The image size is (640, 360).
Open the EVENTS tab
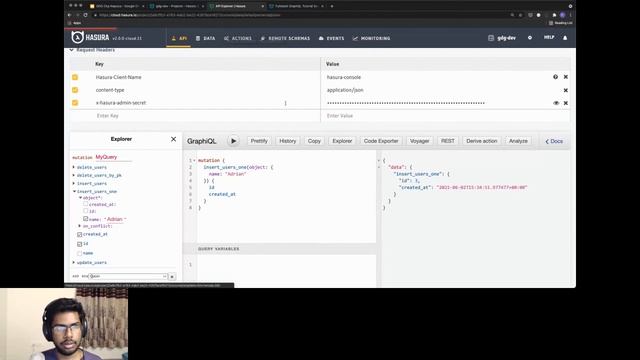click(331, 38)
